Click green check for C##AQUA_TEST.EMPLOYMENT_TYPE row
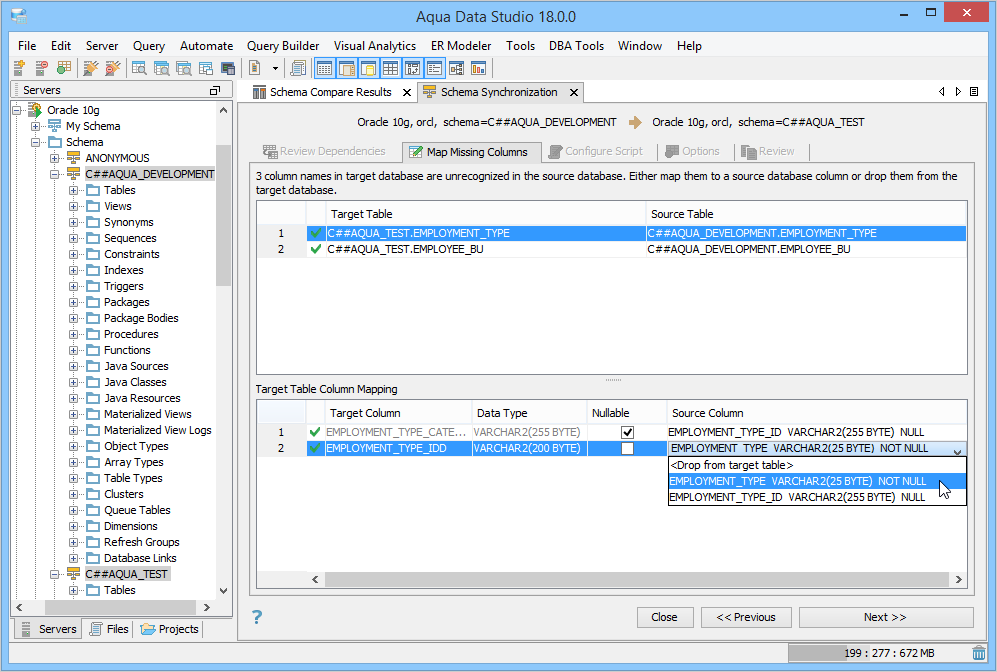The height and width of the screenshot is (672, 997). pos(315,233)
